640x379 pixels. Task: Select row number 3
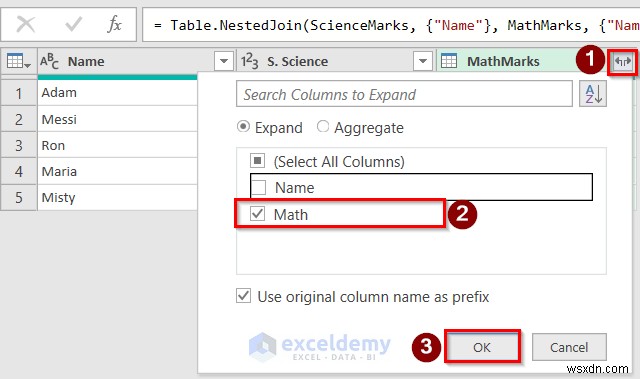[19, 145]
